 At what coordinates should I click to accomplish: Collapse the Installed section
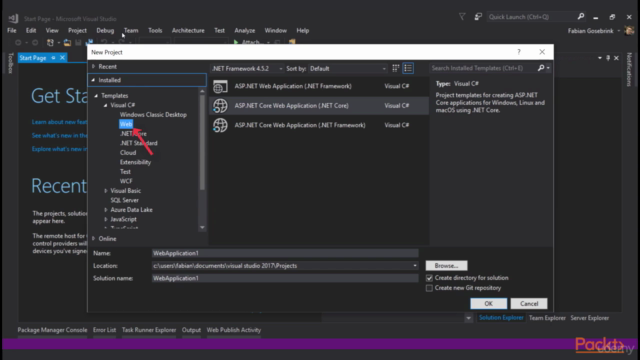[93, 80]
